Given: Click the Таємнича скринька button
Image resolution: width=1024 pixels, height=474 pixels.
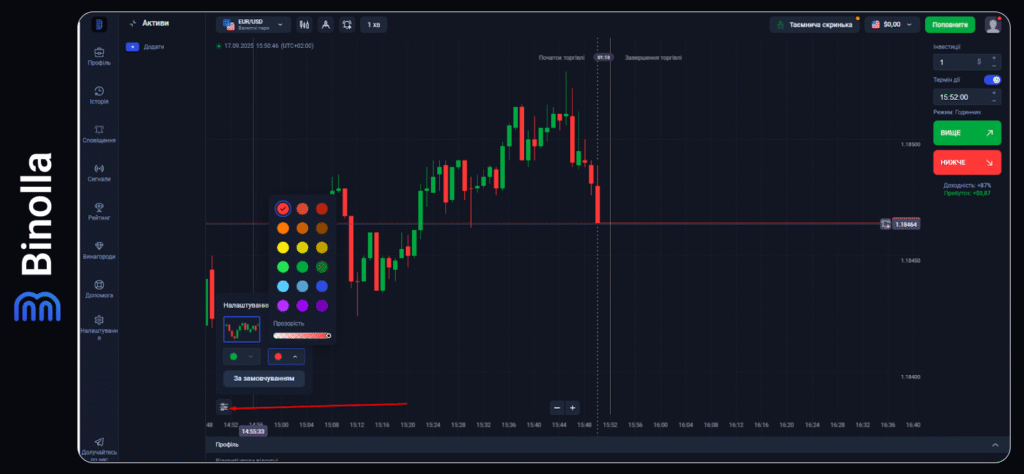Looking at the screenshot, I should coord(814,25).
